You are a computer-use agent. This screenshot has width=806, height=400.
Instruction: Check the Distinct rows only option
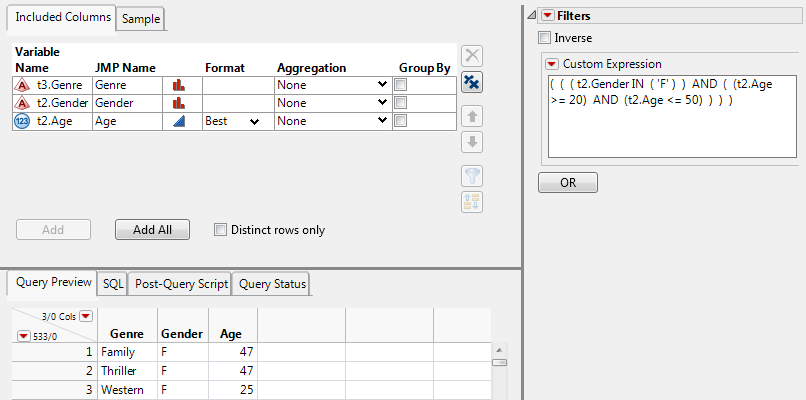pos(220,230)
